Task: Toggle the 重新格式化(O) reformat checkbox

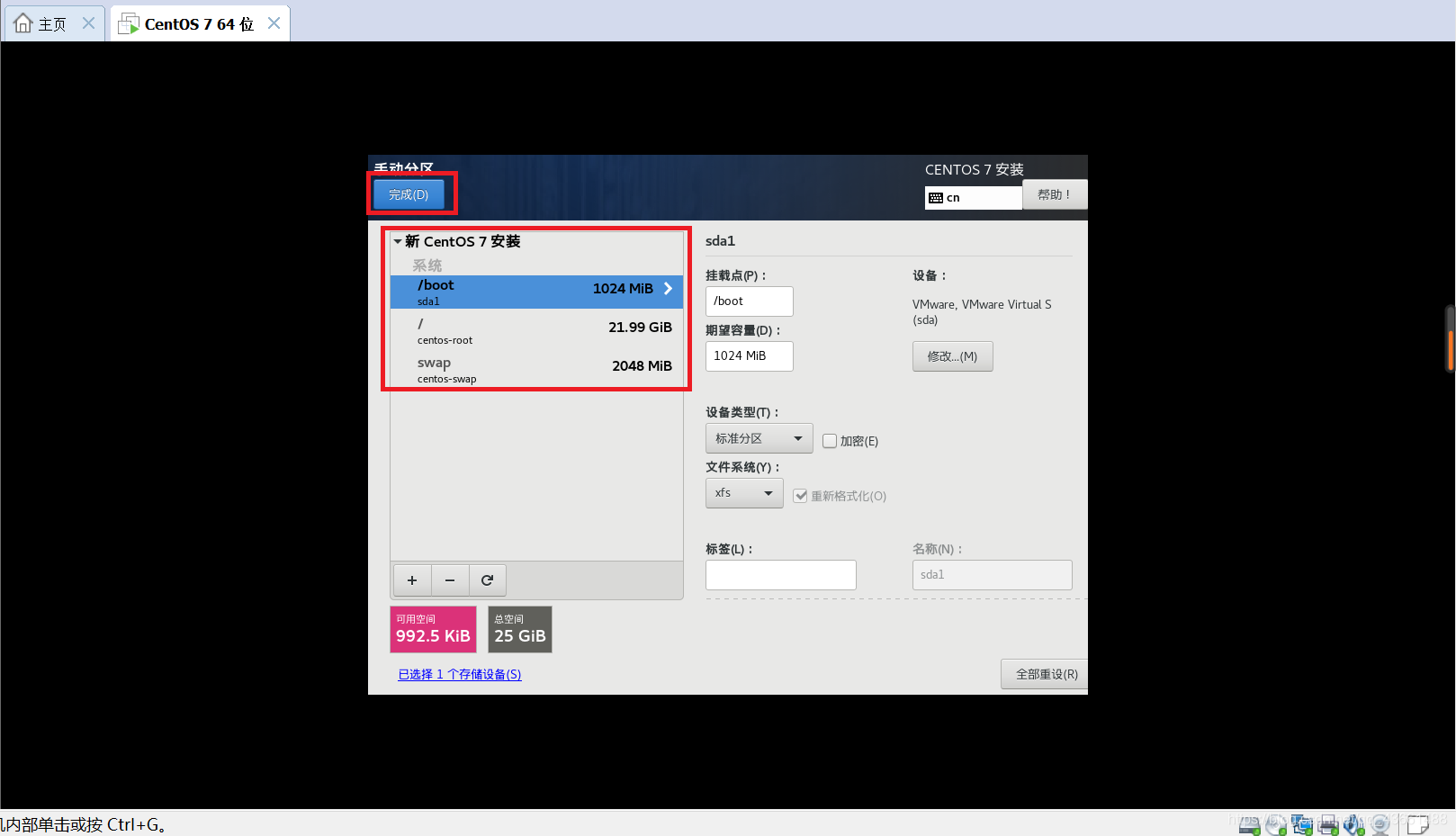Action: (x=800, y=496)
